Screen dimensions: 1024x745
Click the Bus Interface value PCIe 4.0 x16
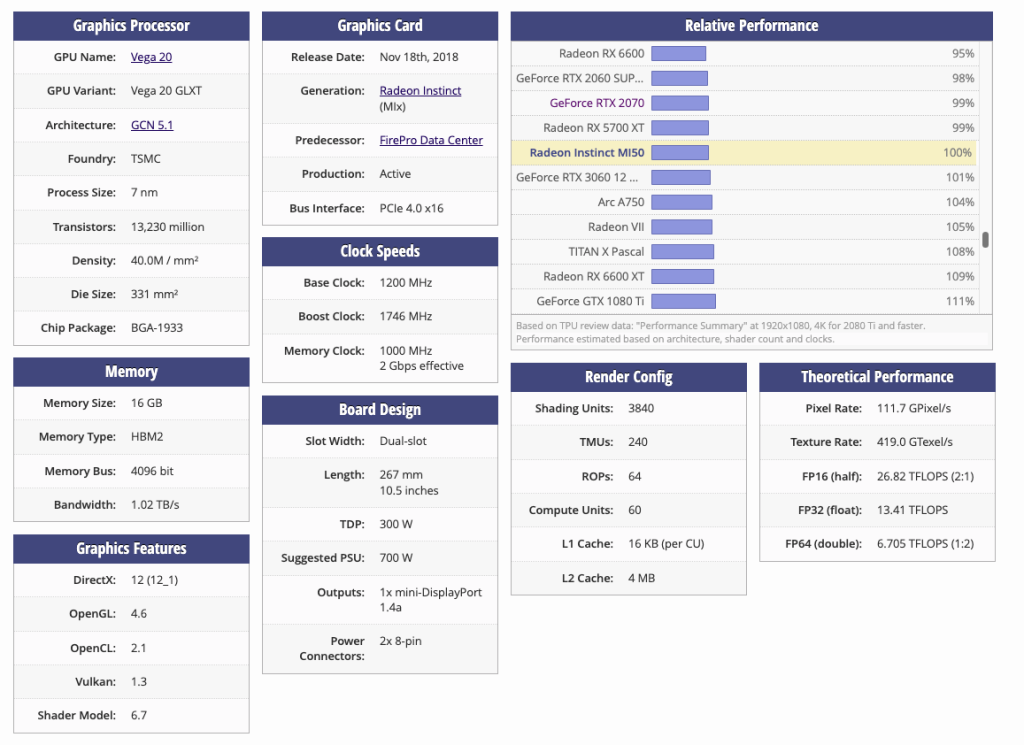[x=411, y=208]
